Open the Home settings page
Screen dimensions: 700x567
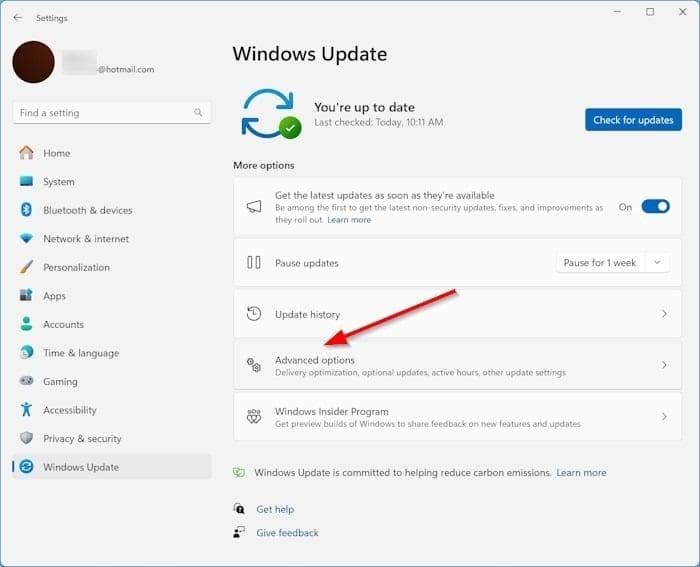click(x=56, y=153)
